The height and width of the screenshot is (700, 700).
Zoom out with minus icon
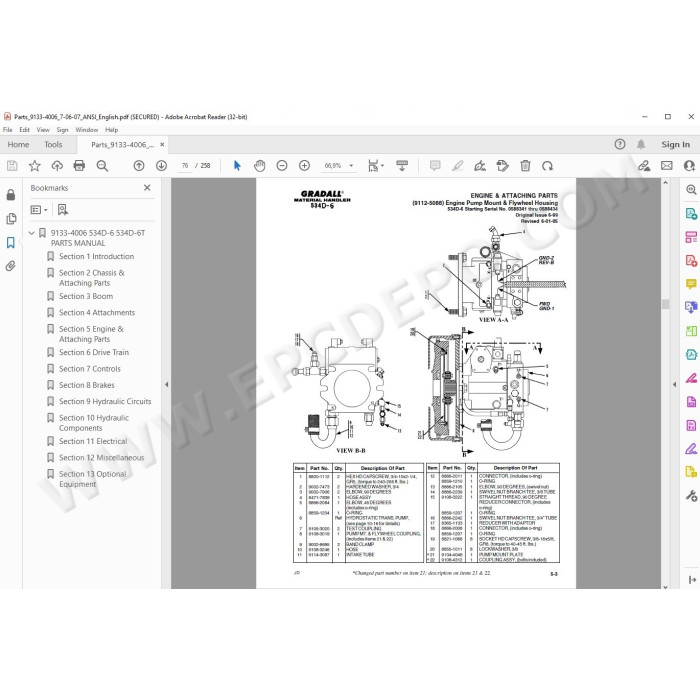click(282, 166)
